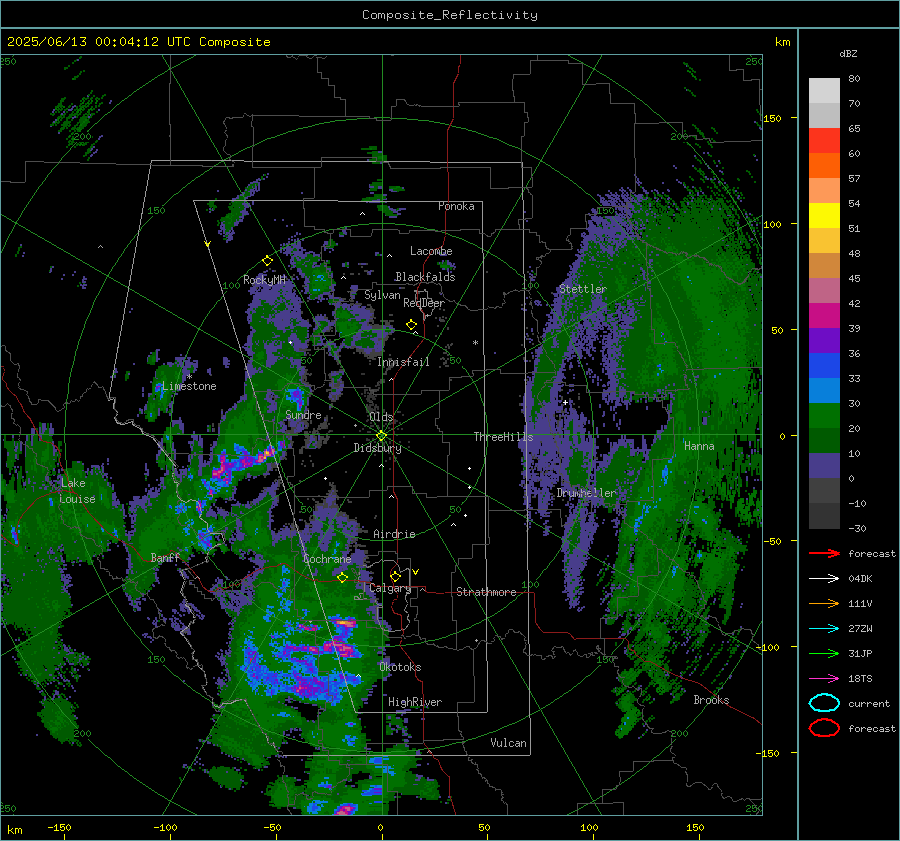Click the Limestone label
This screenshot has height=841, width=900.
189,386
